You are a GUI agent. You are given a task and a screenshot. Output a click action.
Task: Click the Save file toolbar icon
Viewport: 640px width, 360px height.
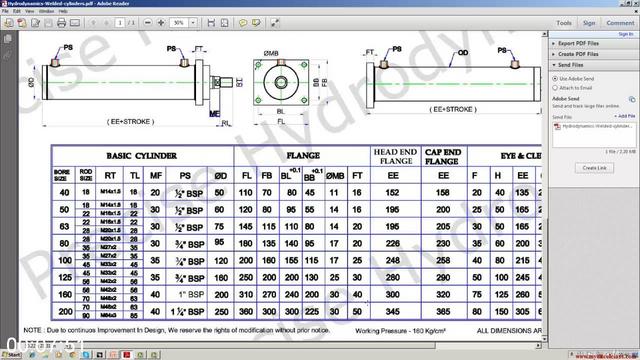[48, 23]
